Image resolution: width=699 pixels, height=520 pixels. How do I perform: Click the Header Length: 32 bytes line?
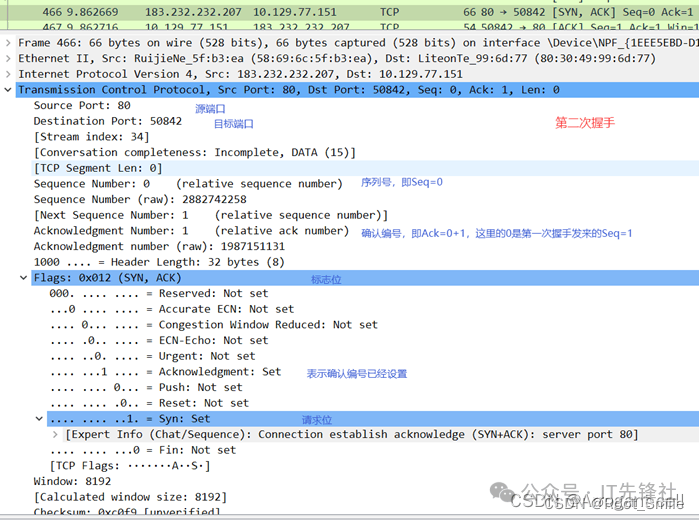[159, 262]
